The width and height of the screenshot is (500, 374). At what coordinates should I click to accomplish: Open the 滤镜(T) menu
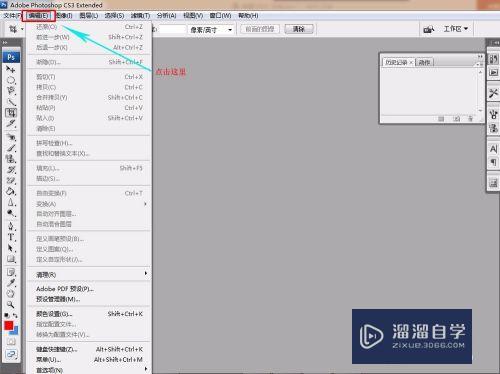140,16
